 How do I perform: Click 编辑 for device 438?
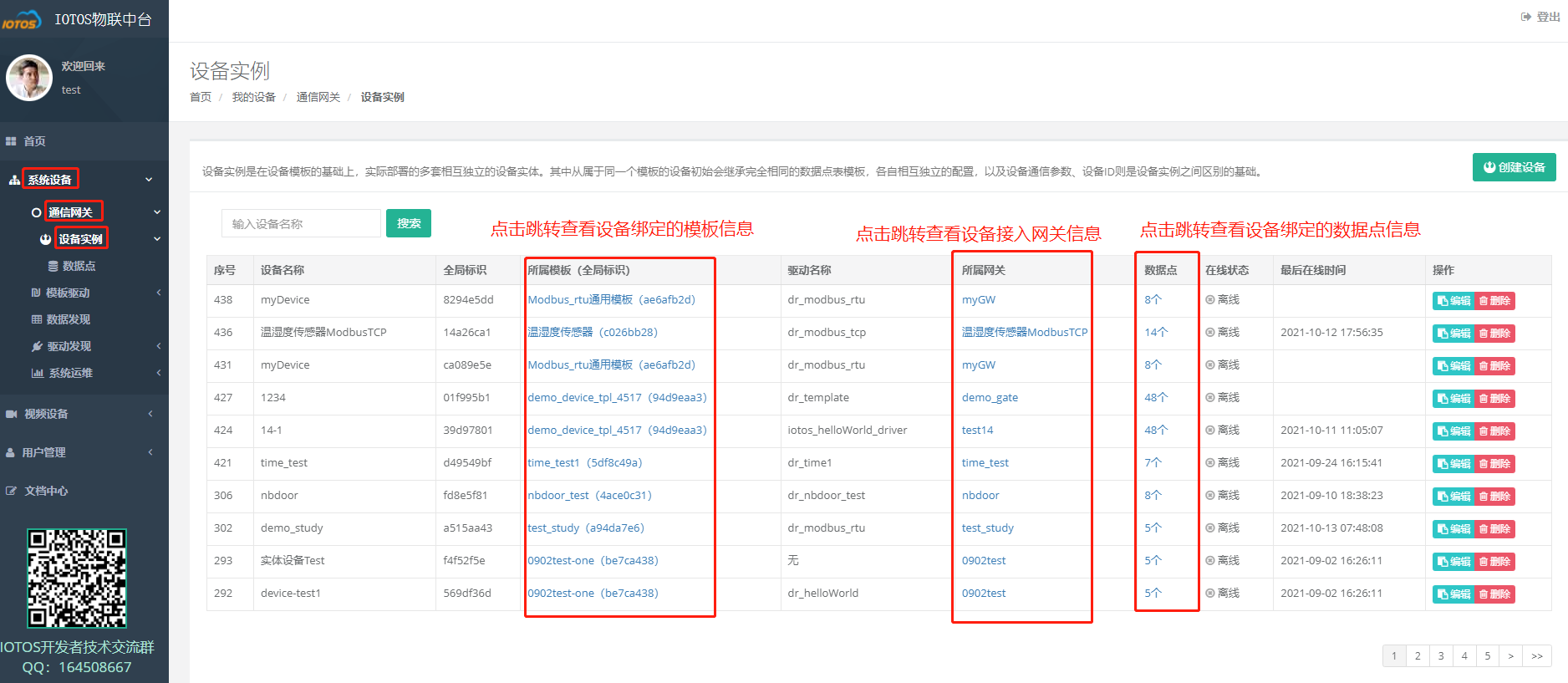[x=1453, y=301]
